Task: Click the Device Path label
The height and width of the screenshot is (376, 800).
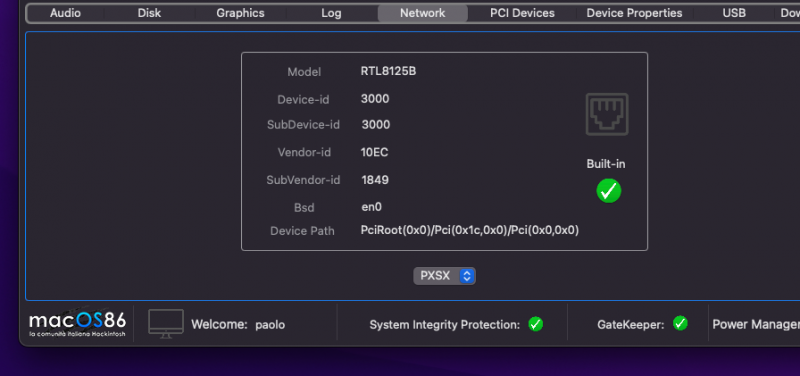Action: coord(302,231)
